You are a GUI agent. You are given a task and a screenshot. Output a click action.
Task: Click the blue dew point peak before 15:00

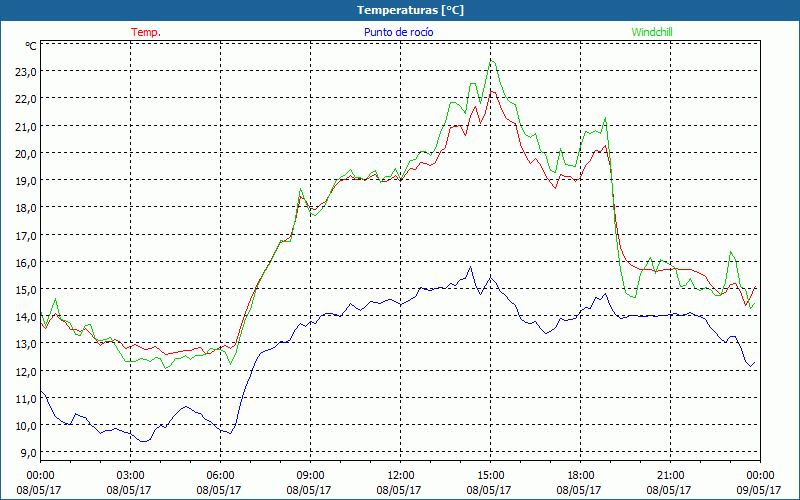click(x=470, y=267)
